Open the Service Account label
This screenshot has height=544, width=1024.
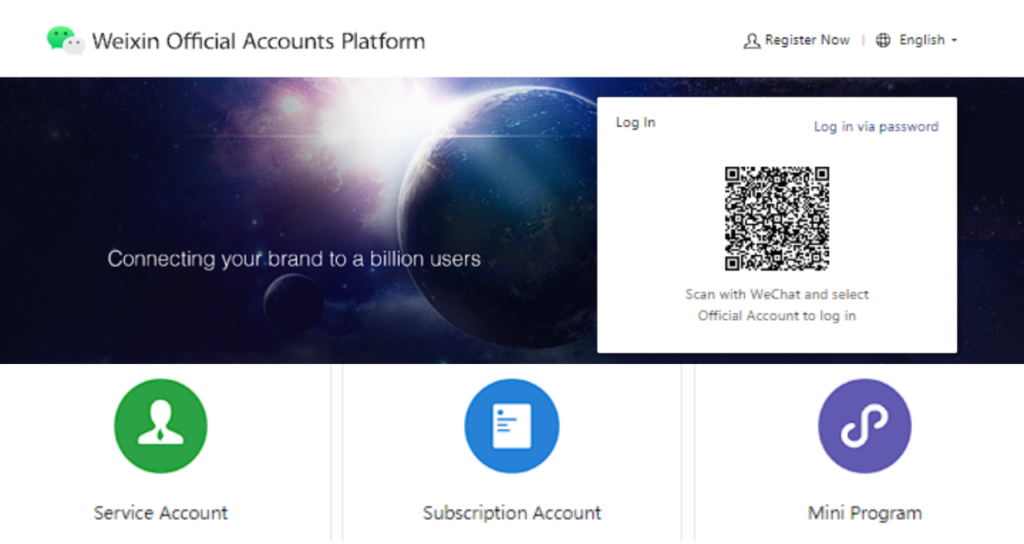(161, 513)
